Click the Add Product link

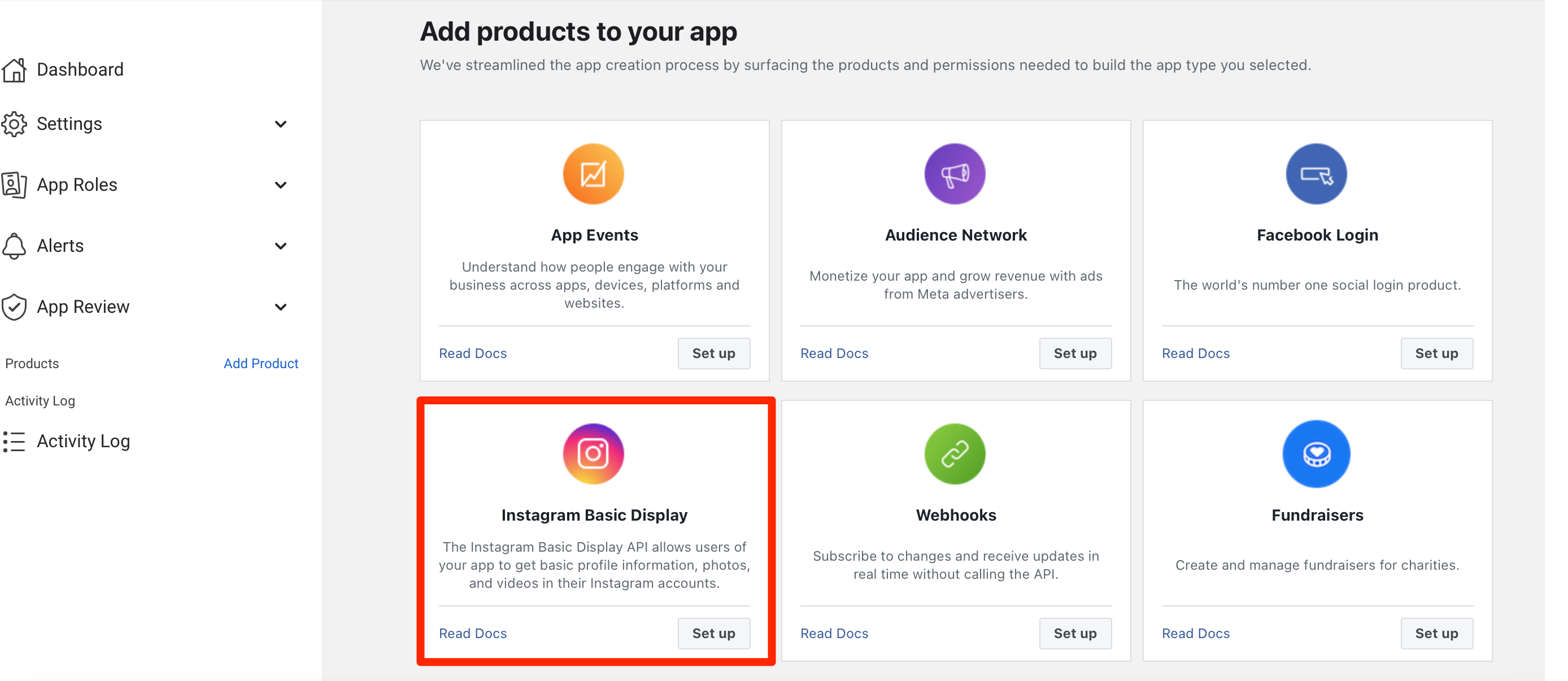pos(260,363)
